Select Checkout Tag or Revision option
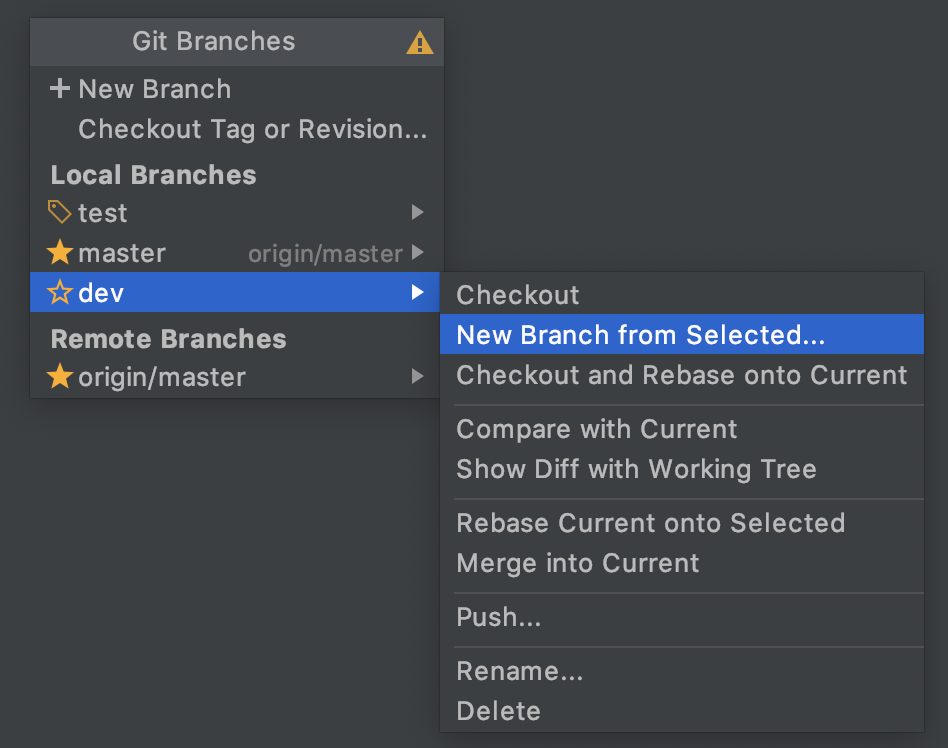This screenshot has height=748, width=948. (253, 129)
